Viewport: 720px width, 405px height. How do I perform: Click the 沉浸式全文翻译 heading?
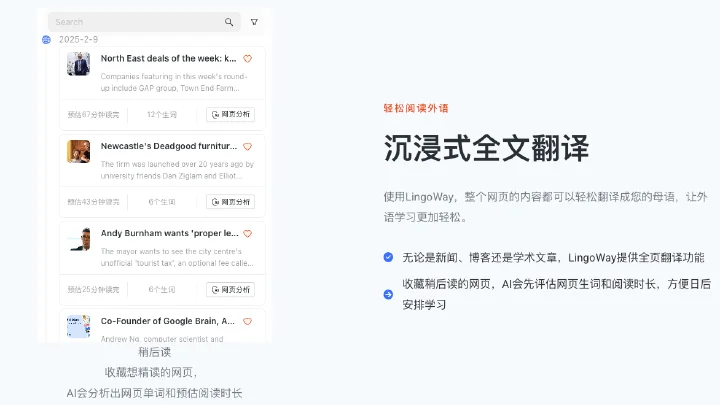click(x=486, y=148)
